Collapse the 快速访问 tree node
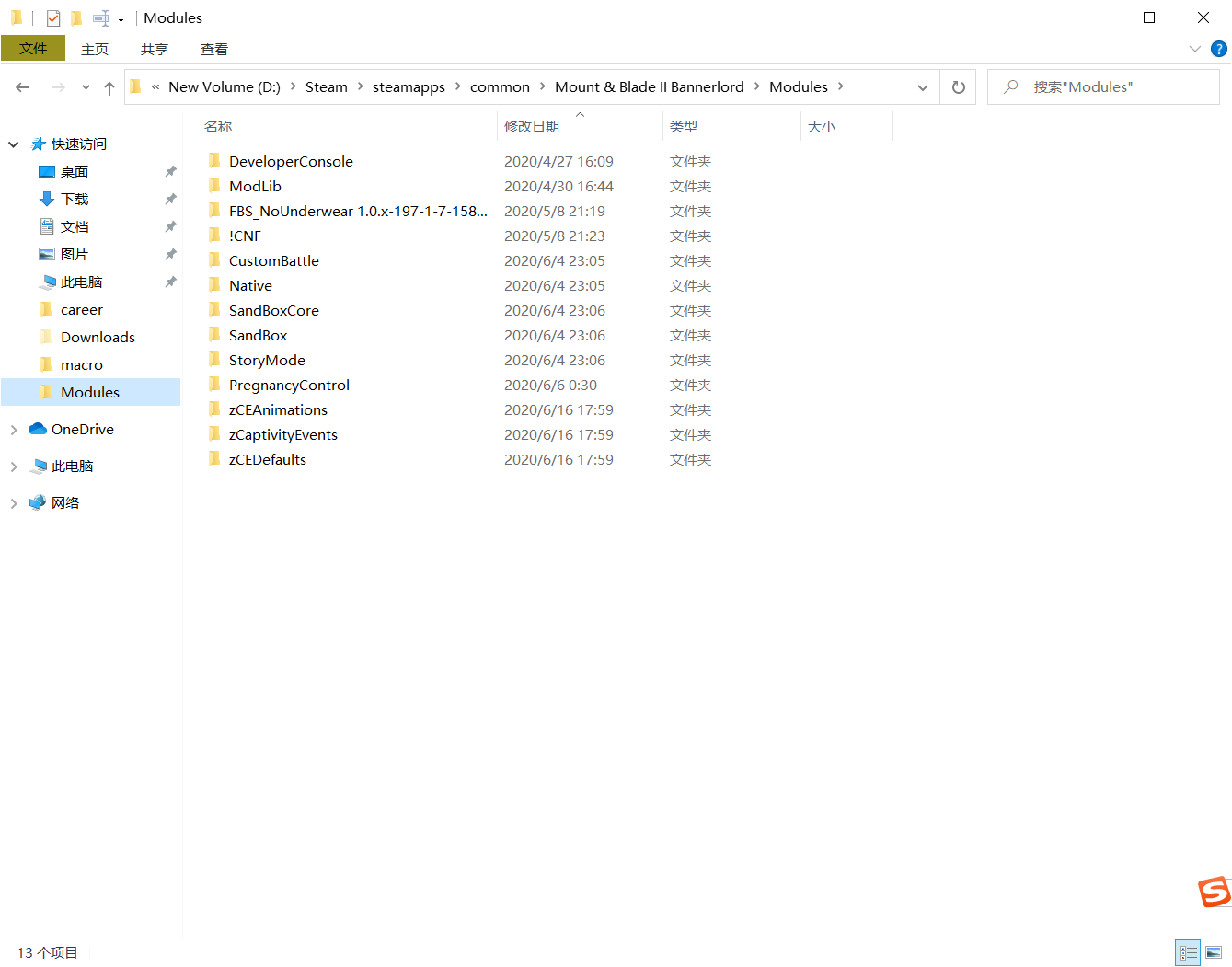 [x=14, y=144]
